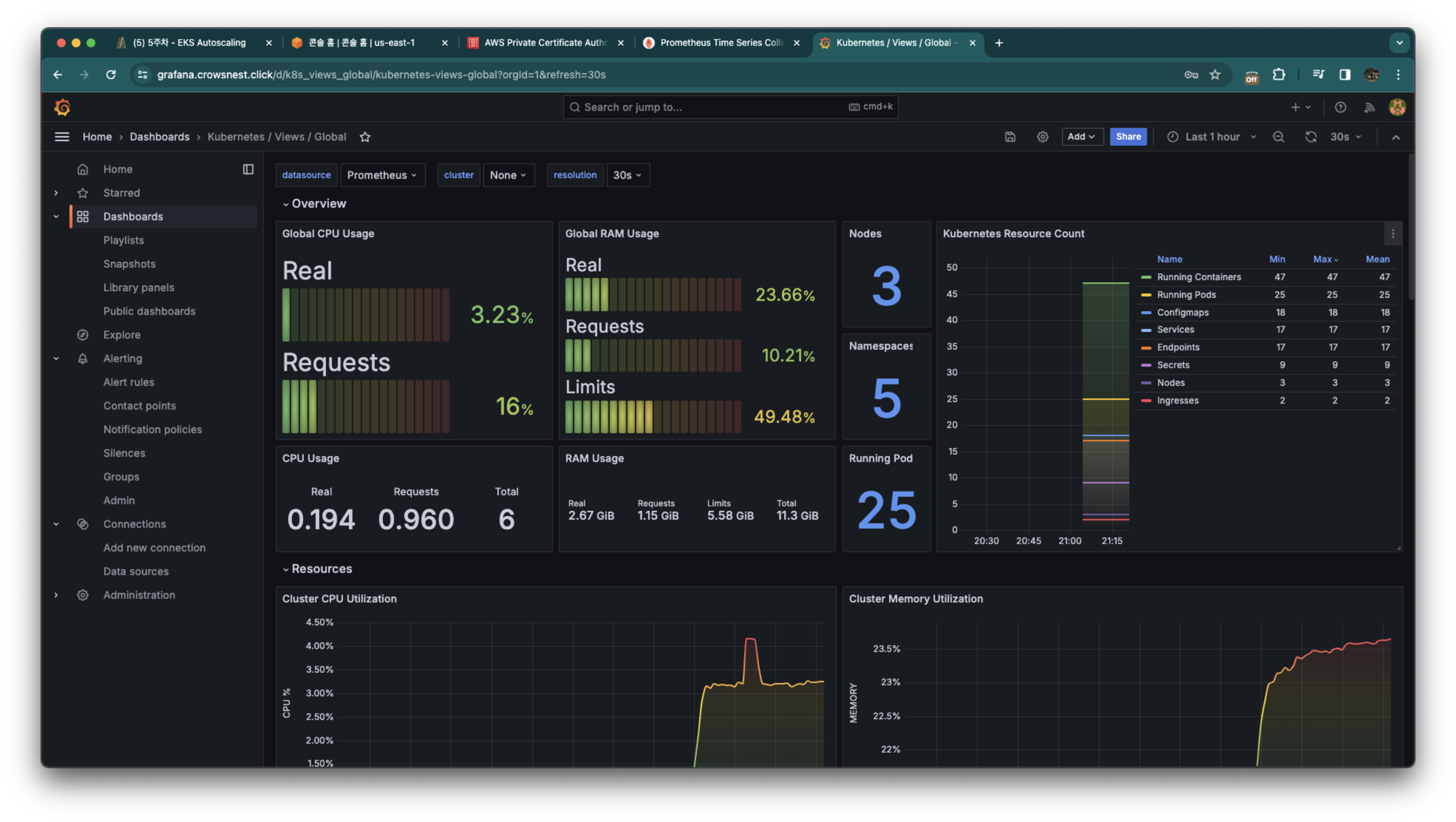Open the help question mark icon
The width and height of the screenshot is (1456, 822).
[1340, 108]
